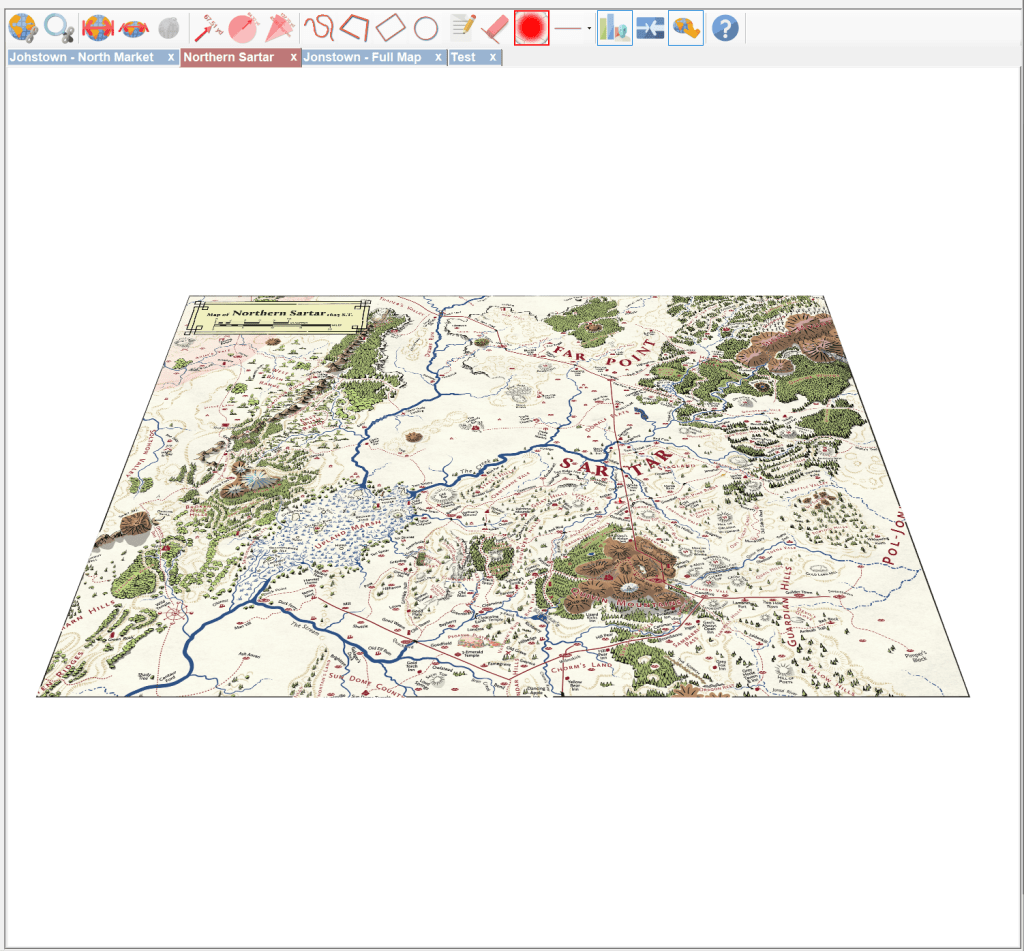Select the cone area measure tool
1024x951 pixels.
click(278, 28)
